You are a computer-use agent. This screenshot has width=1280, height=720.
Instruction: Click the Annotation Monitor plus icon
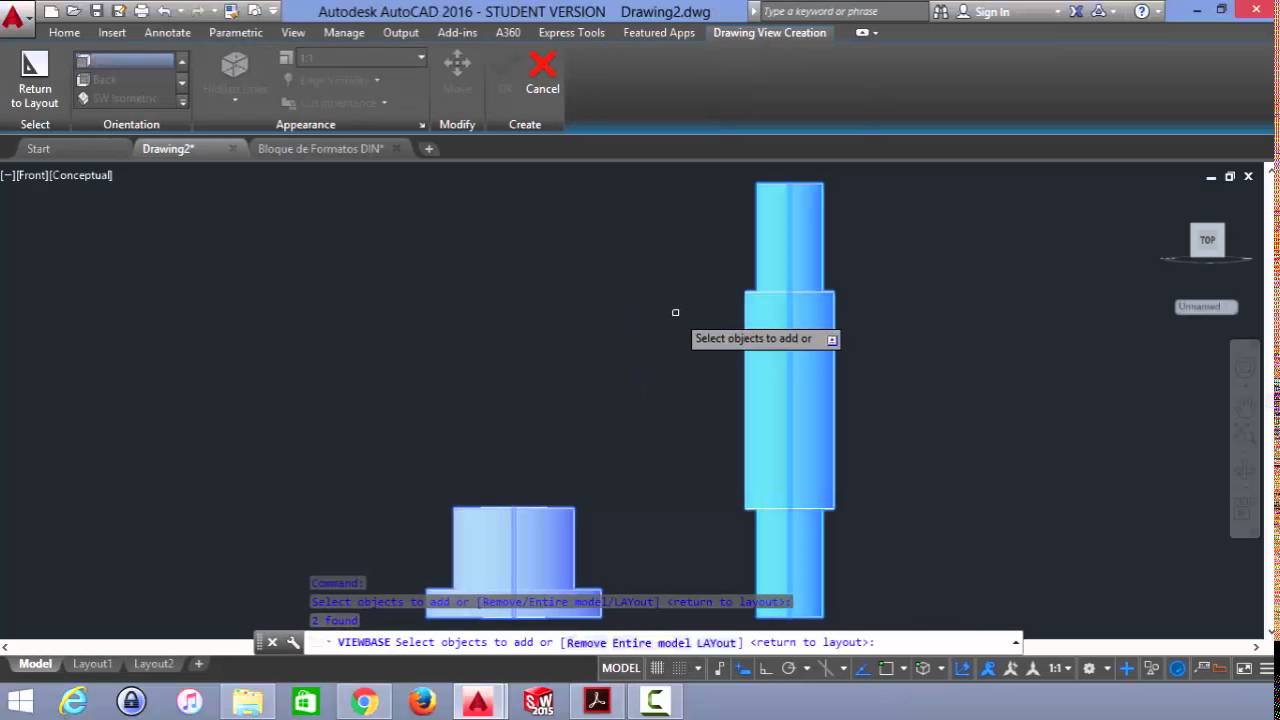(1127, 668)
